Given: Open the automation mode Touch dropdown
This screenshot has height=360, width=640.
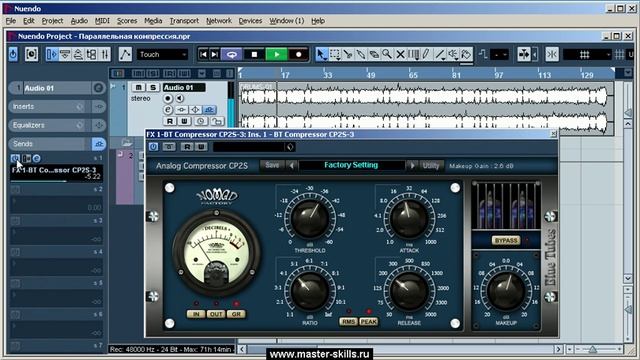Looking at the screenshot, I should point(162,54).
